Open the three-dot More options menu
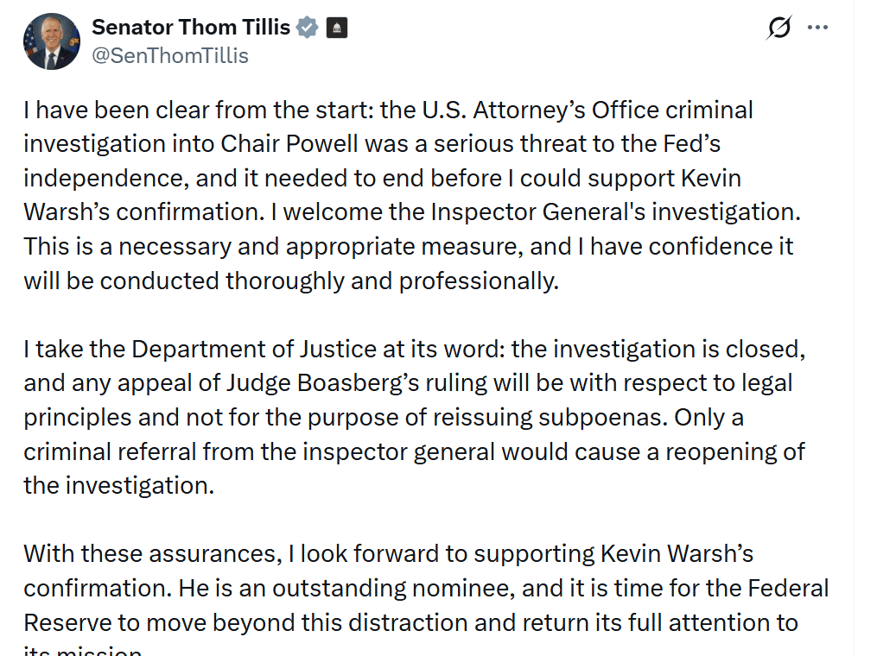Viewport: 896px width, 656px height. tap(818, 28)
